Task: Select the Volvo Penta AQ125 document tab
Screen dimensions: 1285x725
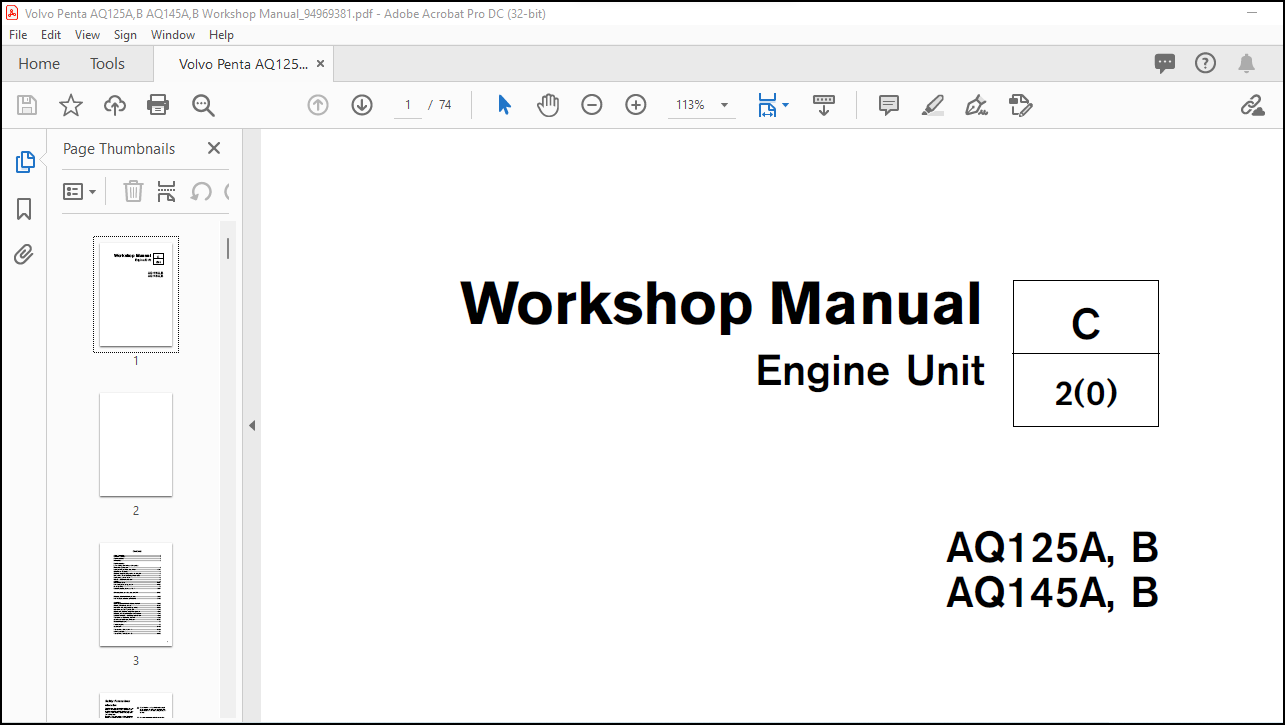Action: tap(243, 63)
